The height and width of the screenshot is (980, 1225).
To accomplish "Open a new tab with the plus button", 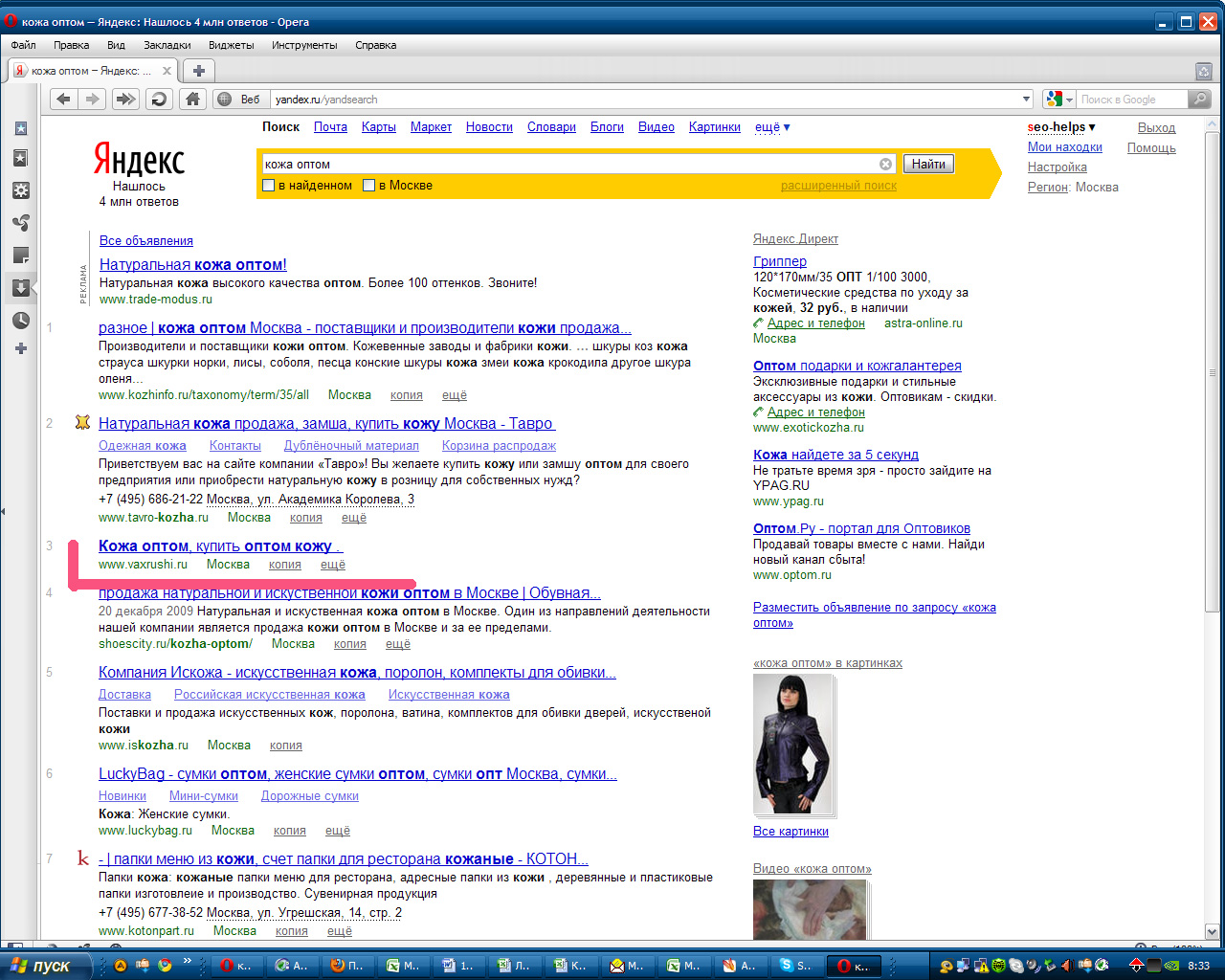I will pos(198,71).
